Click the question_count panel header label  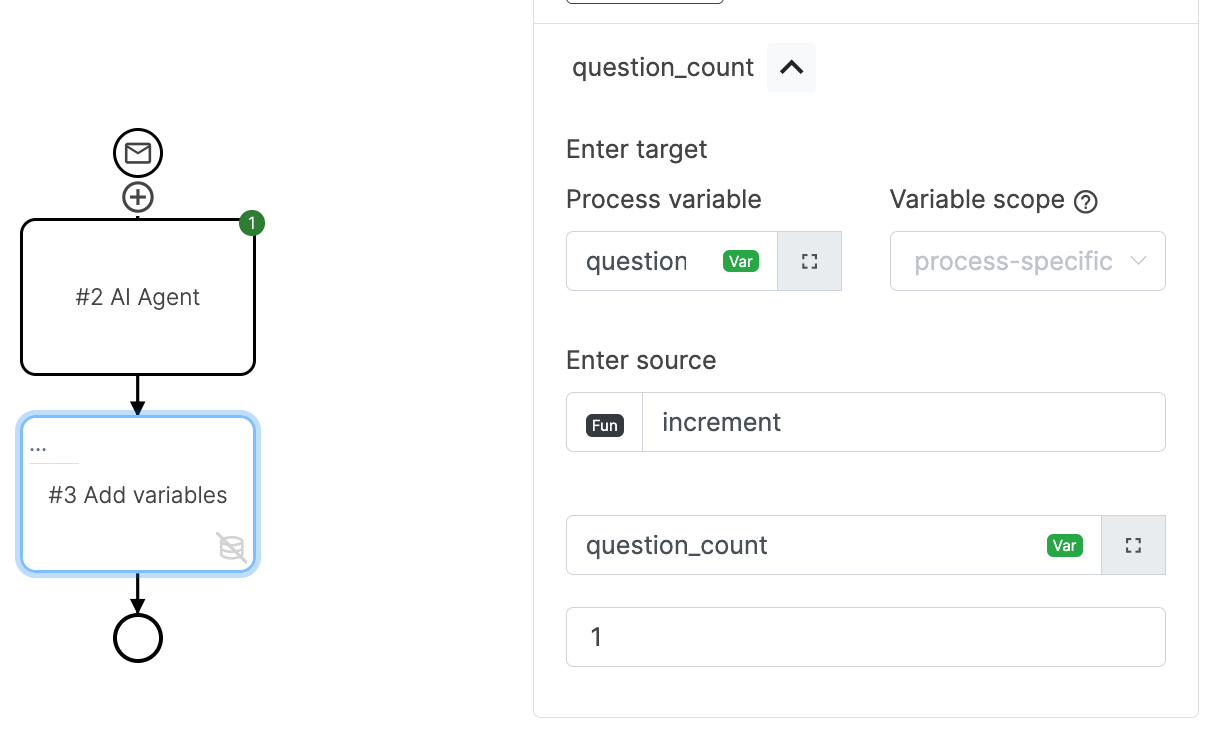pos(661,67)
